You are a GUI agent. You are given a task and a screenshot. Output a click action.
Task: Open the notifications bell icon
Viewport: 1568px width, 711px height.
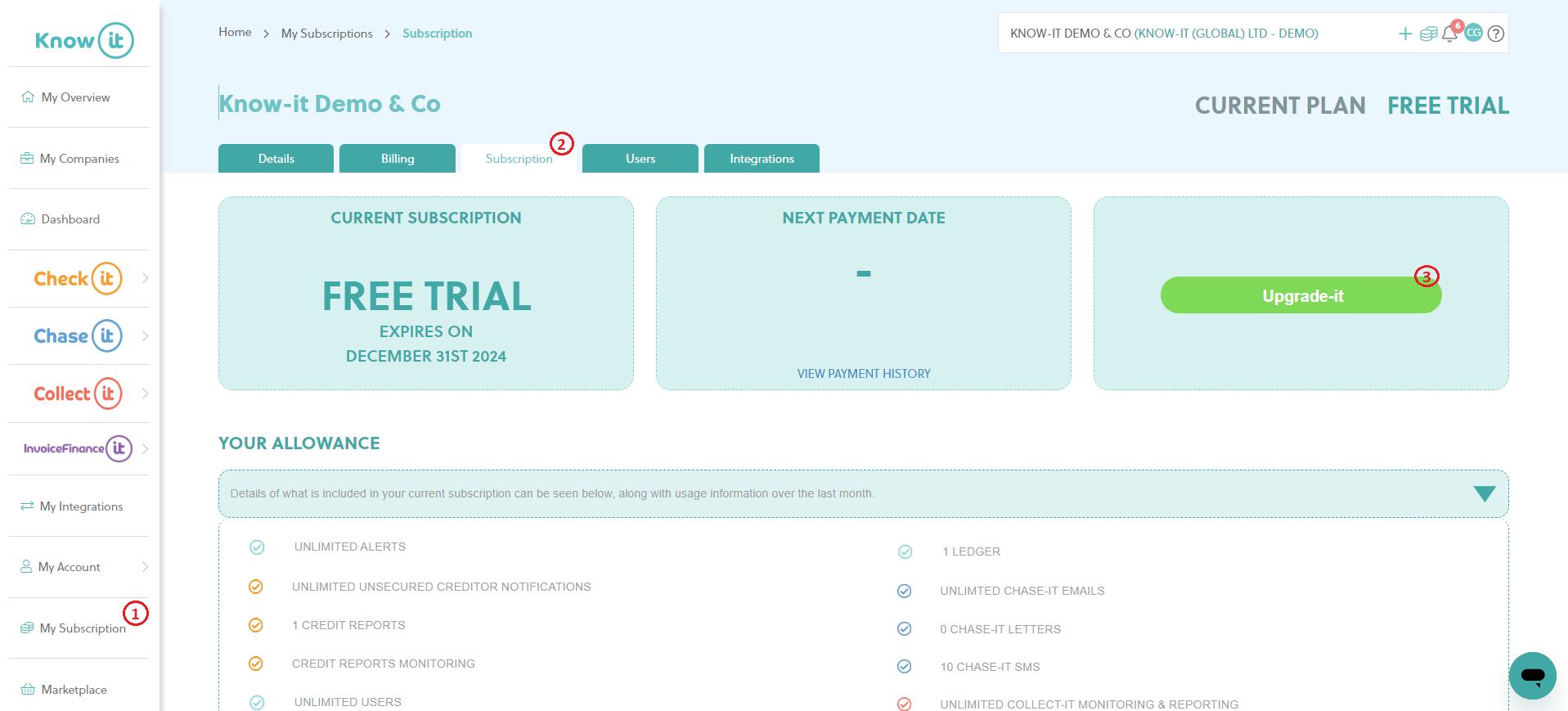1449,34
